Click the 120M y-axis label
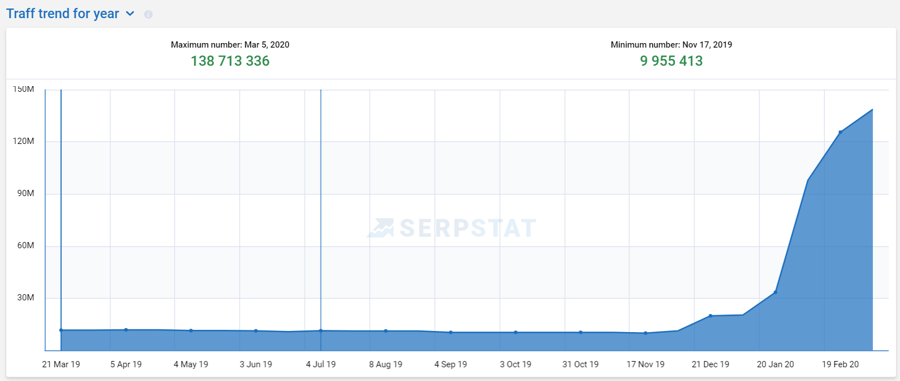900x381 pixels. [25, 141]
